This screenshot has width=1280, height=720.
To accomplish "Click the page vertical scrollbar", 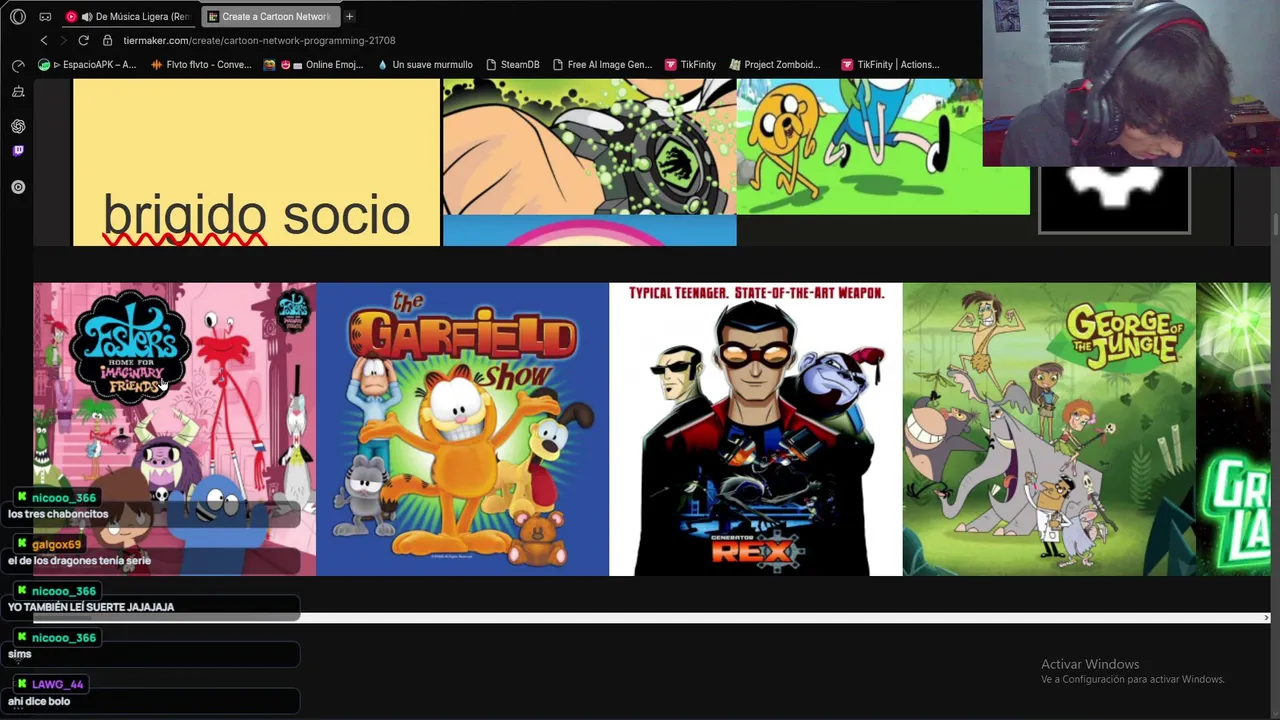I will pos(1275,225).
